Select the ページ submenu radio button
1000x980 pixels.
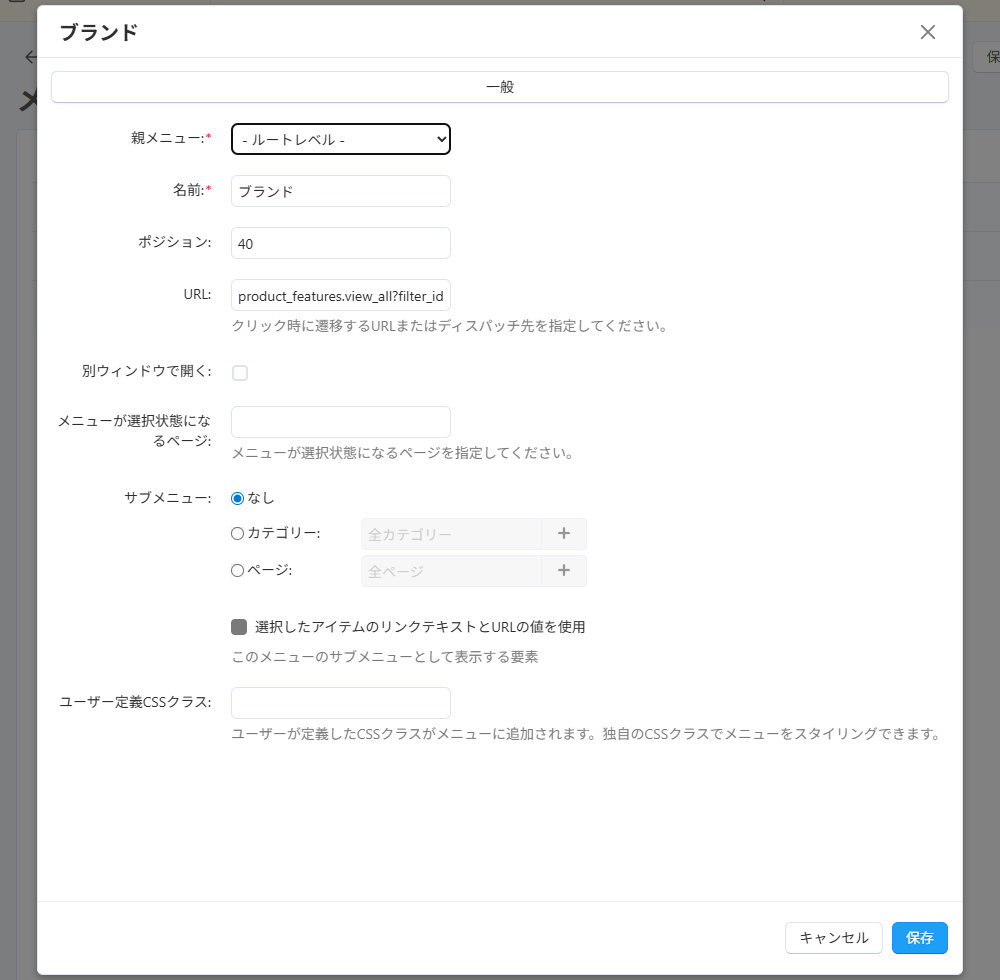[238, 571]
